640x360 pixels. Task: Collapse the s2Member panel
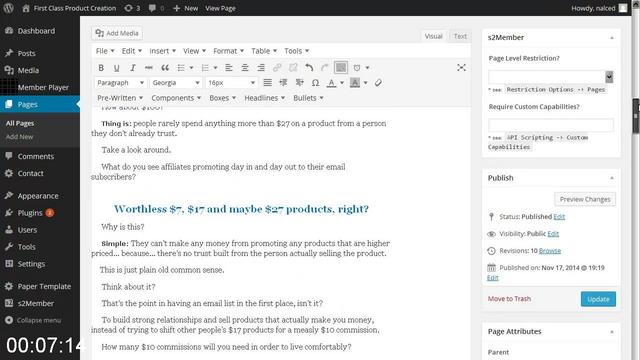(611, 38)
